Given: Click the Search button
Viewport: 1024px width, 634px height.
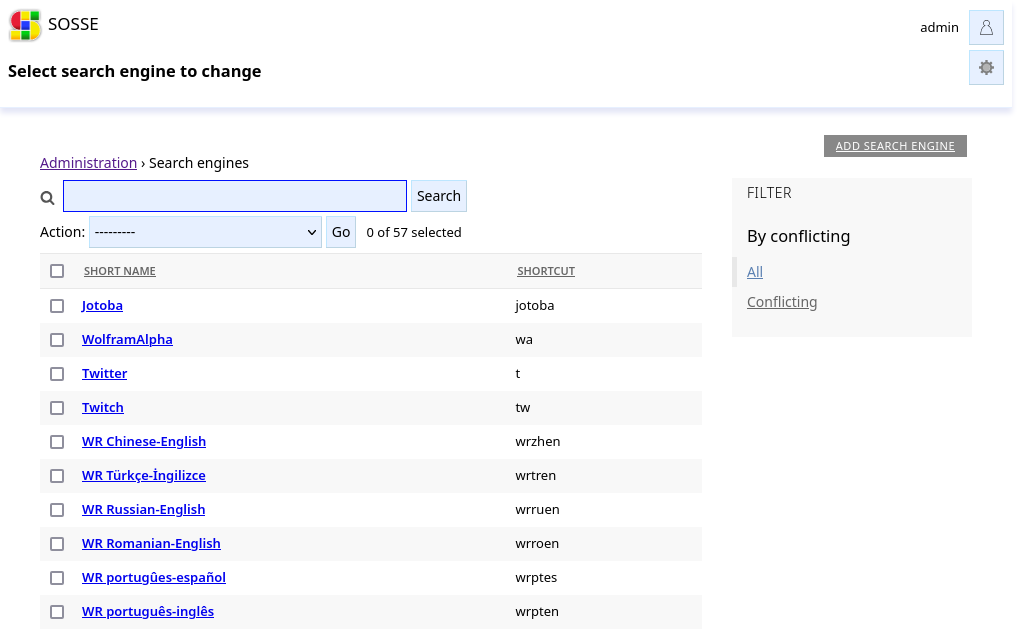Looking at the screenshot, I should (439, 196).
